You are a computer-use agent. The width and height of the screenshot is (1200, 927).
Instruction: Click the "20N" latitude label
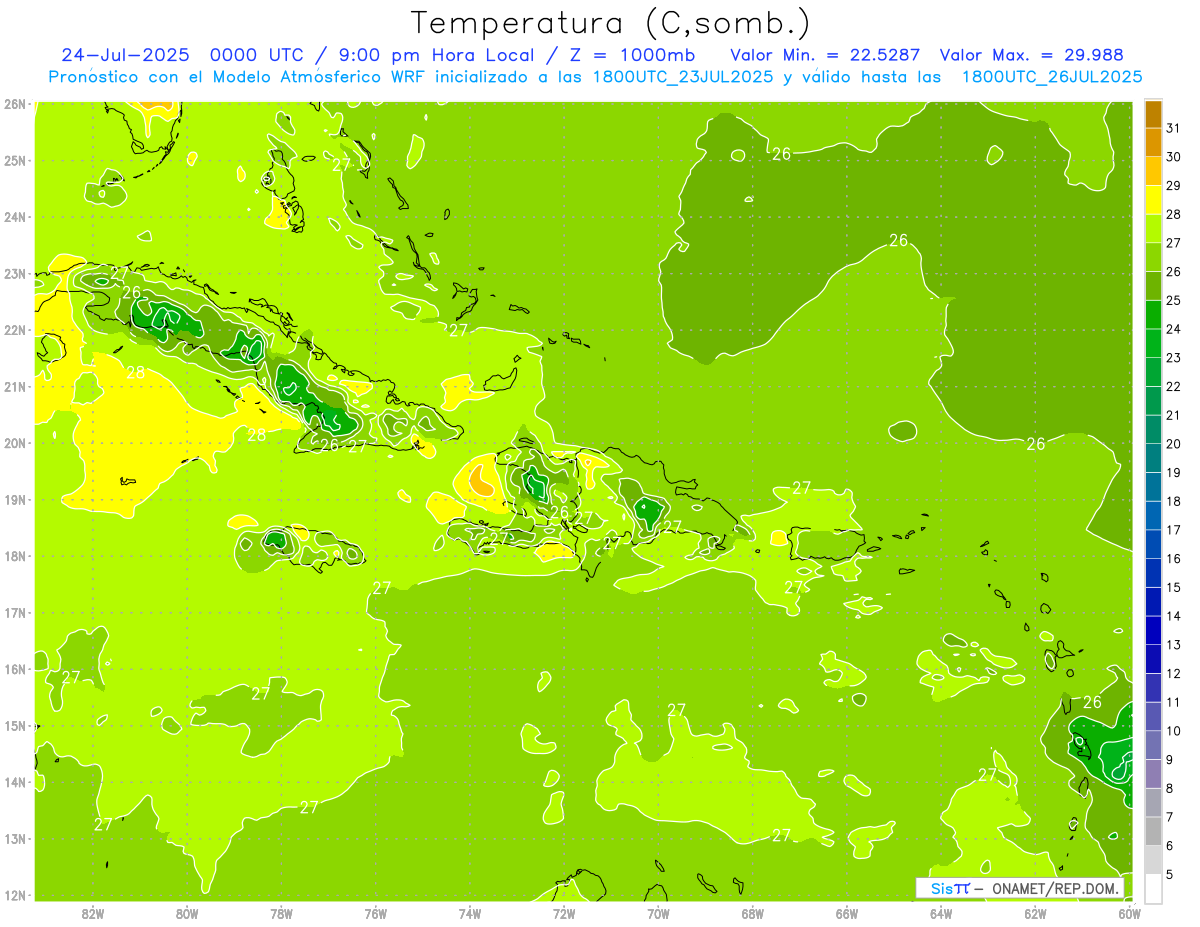[15, 443]
